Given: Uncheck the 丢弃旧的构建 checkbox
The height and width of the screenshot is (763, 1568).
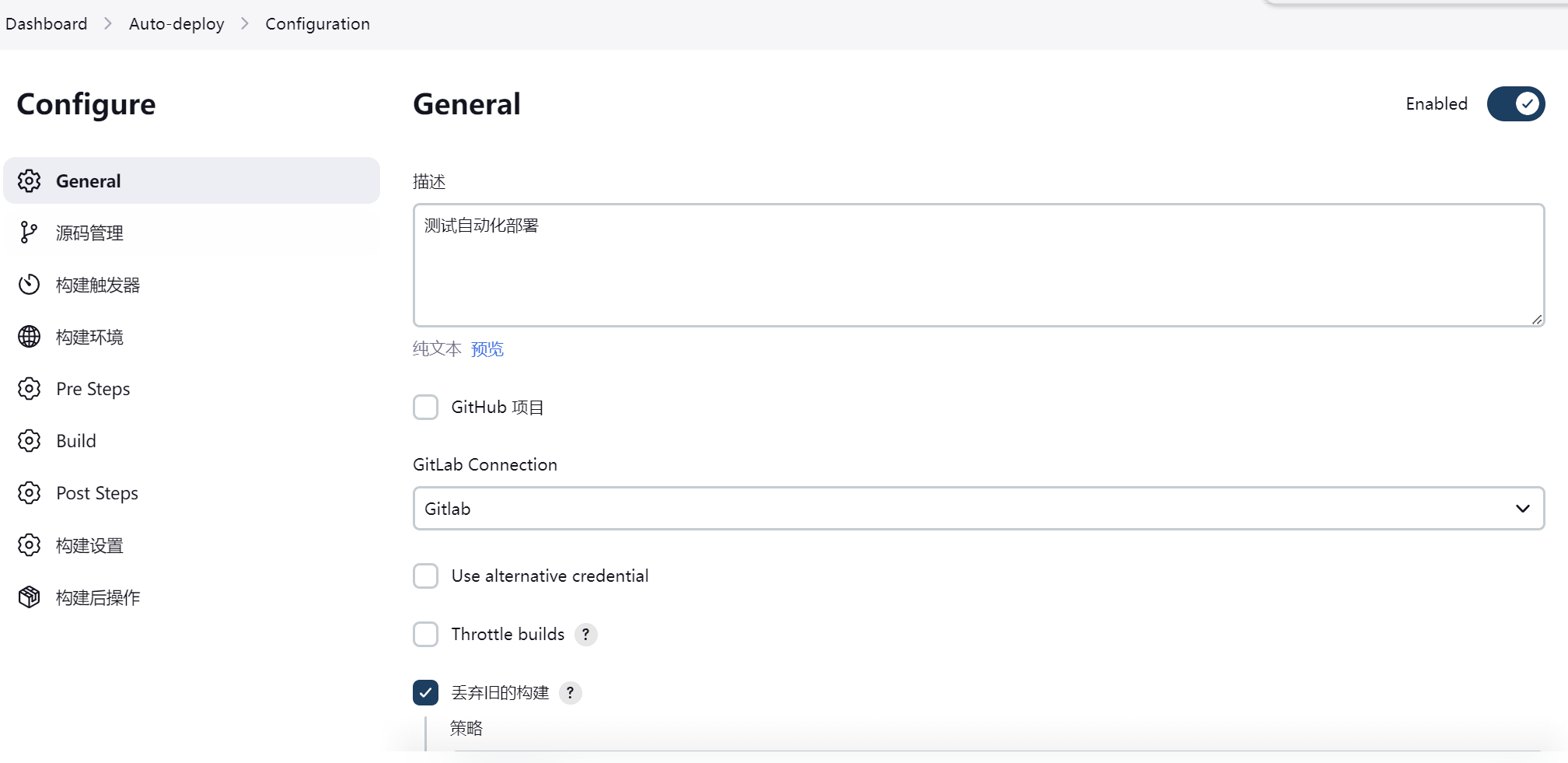Looking at the screenshot, I should 426,693.
